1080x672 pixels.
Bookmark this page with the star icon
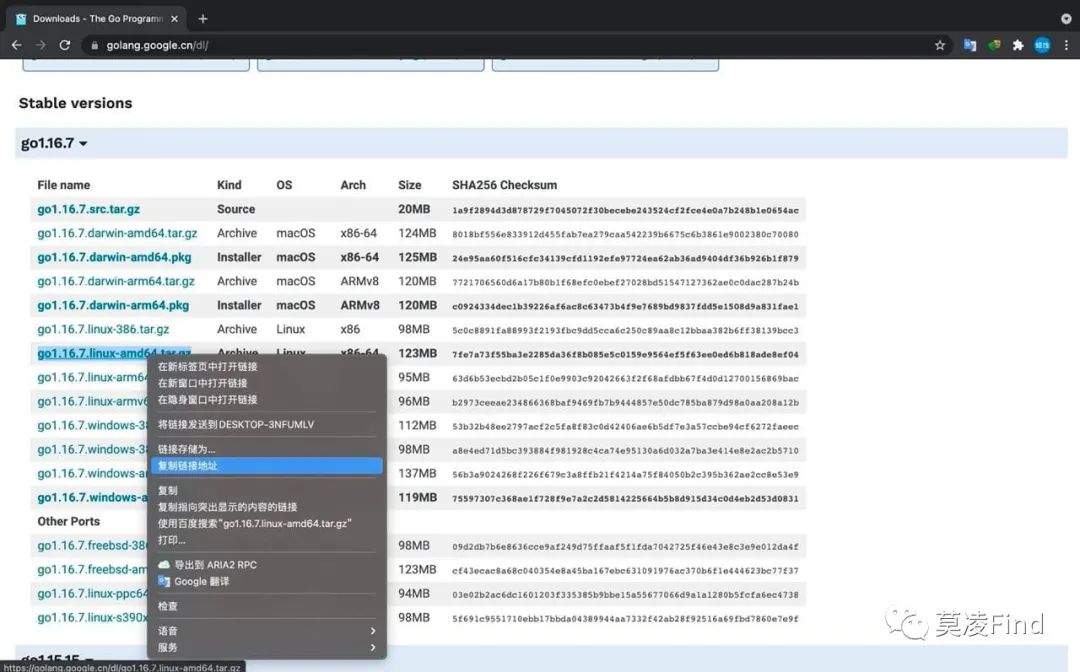point(939,45)
